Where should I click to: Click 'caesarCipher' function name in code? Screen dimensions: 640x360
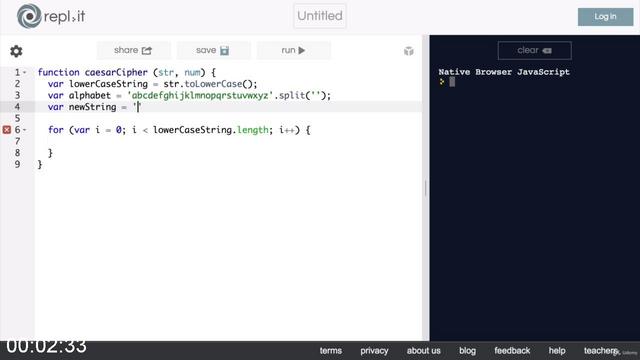tap(116, 72)
